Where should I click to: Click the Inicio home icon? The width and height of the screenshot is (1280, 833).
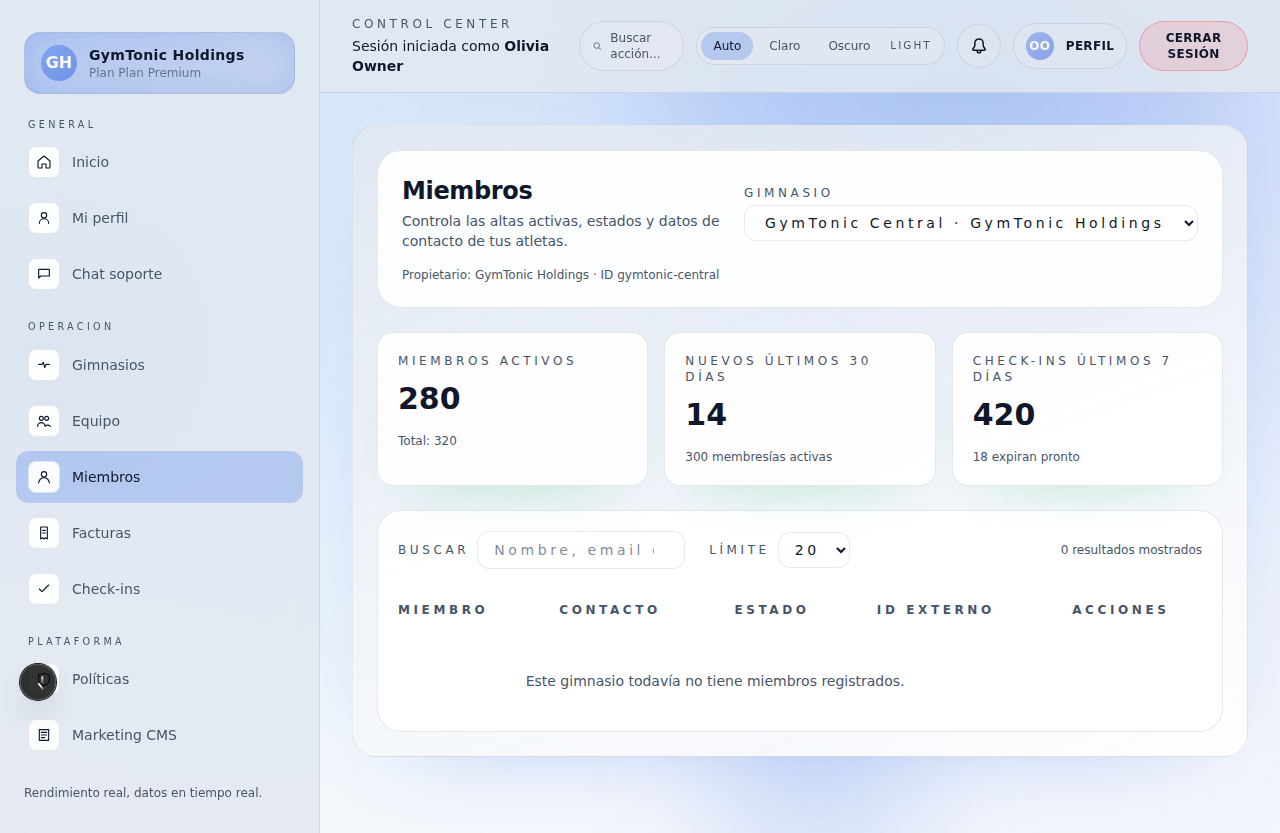pyautogui.click(x=44, y=162)
